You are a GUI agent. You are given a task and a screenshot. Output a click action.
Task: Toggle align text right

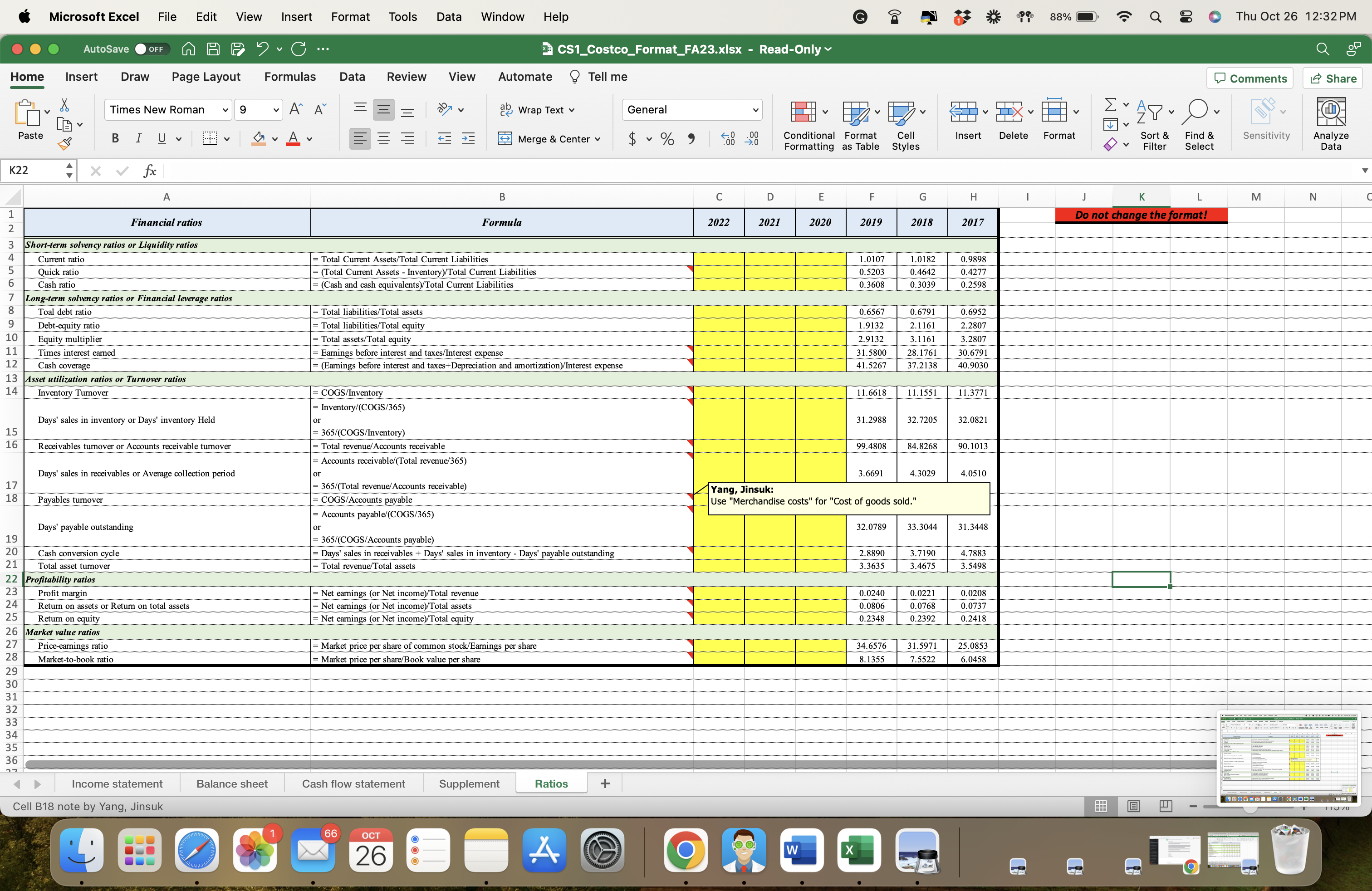click(407, 138)
